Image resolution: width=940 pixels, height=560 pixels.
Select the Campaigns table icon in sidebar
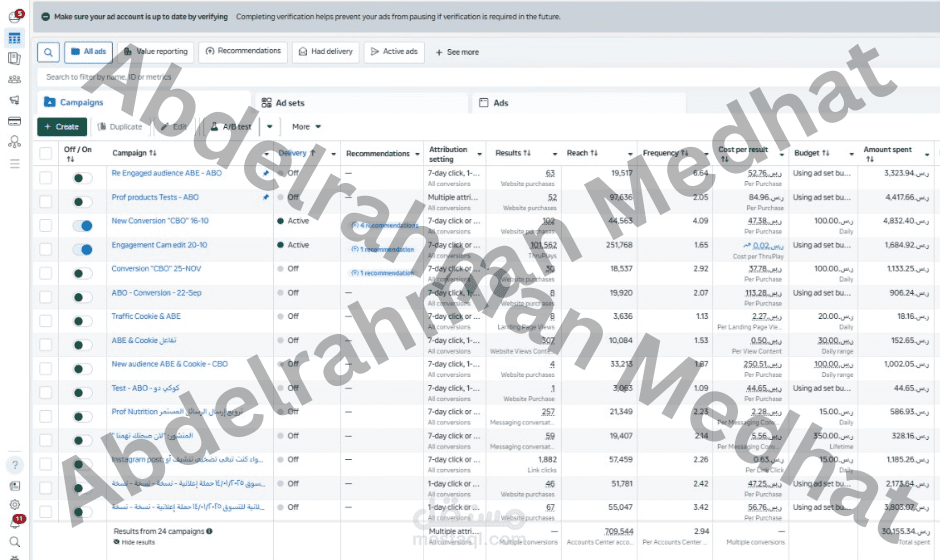pyautogui.click(x=14, y=38)
